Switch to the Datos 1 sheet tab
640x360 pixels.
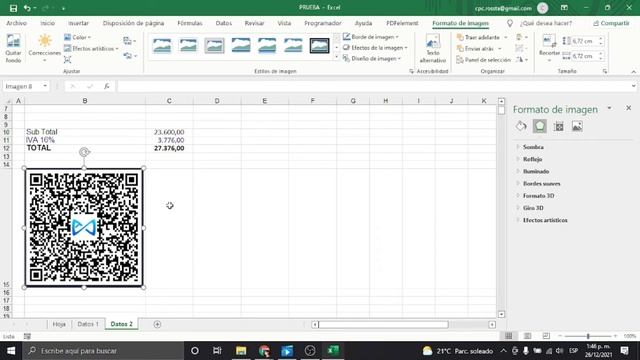click(x=88, y=324)
